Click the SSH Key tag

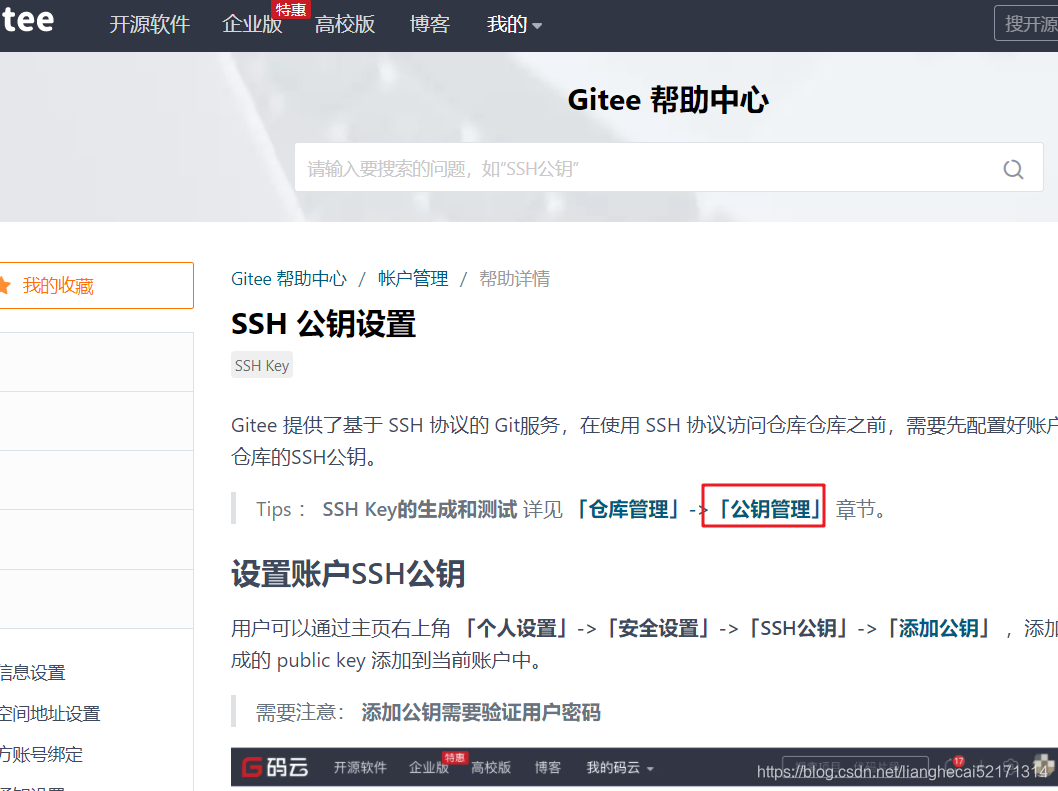tap(262, 365)
